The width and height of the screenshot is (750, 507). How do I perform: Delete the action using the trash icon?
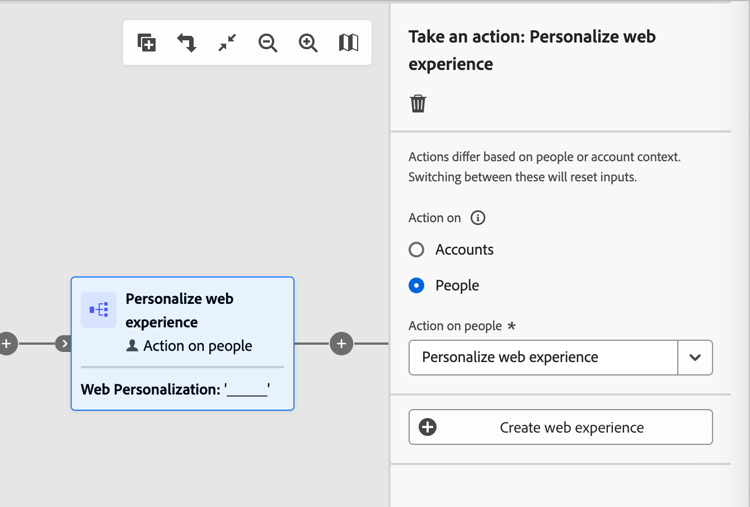[418, 103]
